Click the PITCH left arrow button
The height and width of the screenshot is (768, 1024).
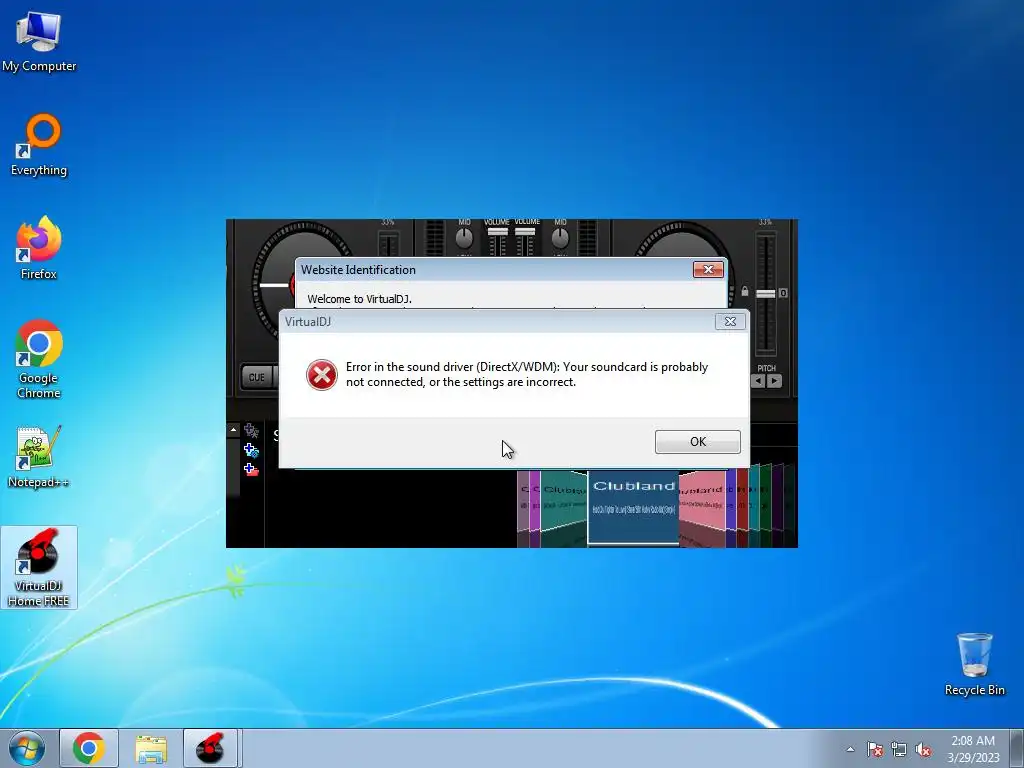(x=758, y=381)
